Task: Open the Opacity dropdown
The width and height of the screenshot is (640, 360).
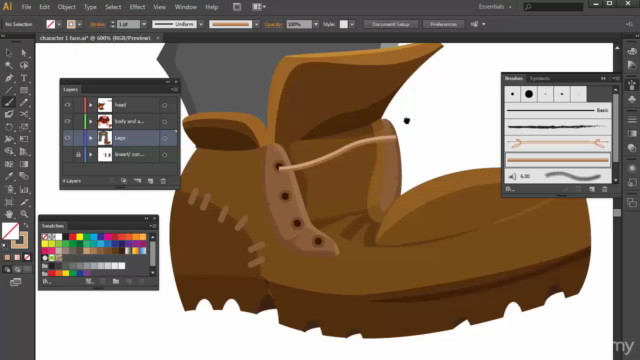Action: tap(316, 24)
